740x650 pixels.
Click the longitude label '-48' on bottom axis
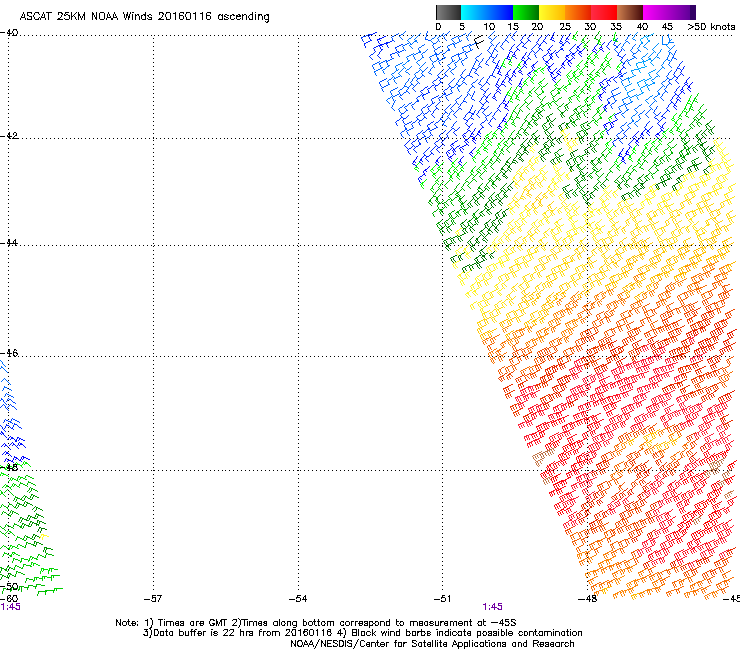tap(588, 599)
